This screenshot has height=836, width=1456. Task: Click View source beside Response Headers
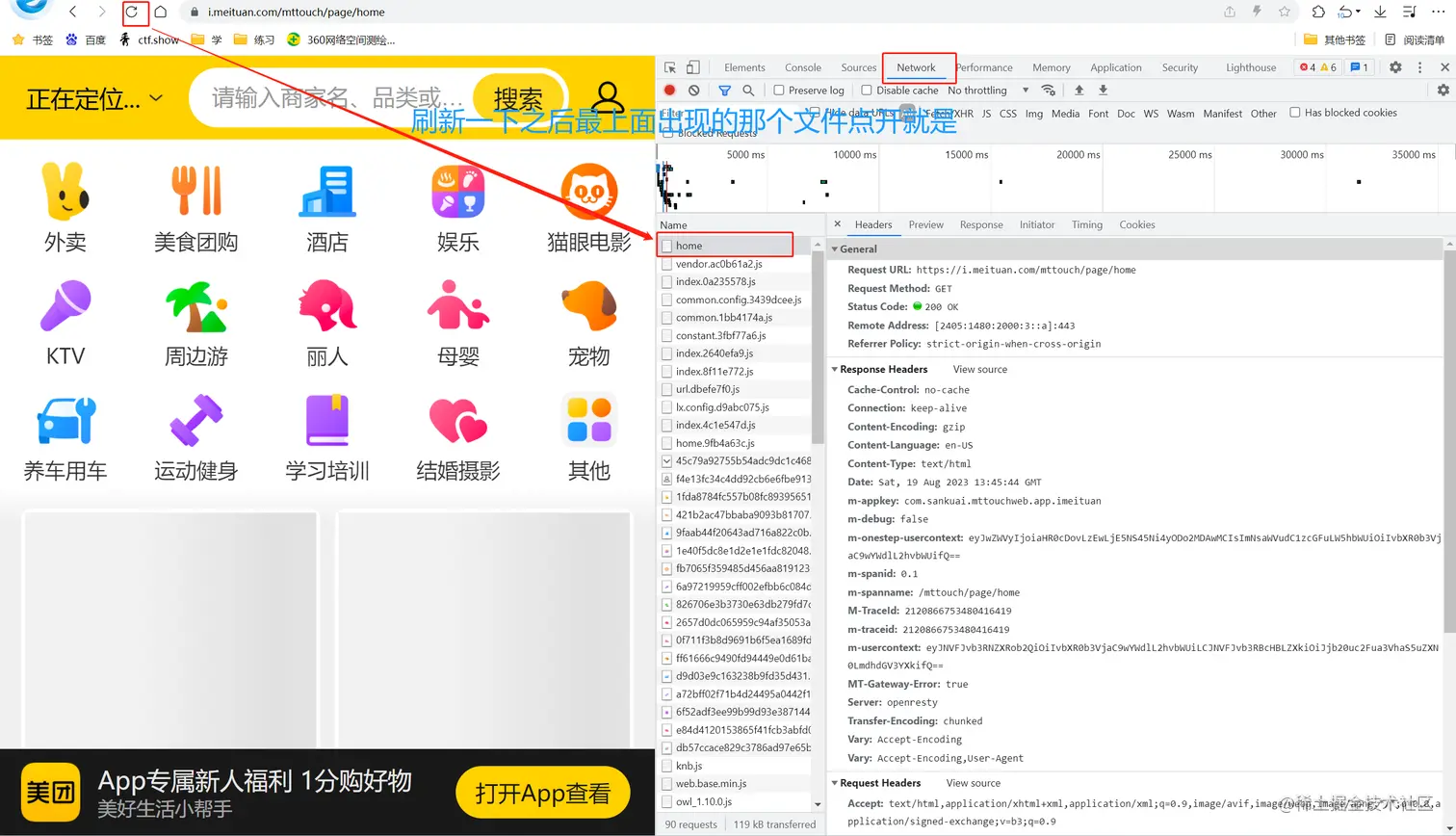[980, 369]
